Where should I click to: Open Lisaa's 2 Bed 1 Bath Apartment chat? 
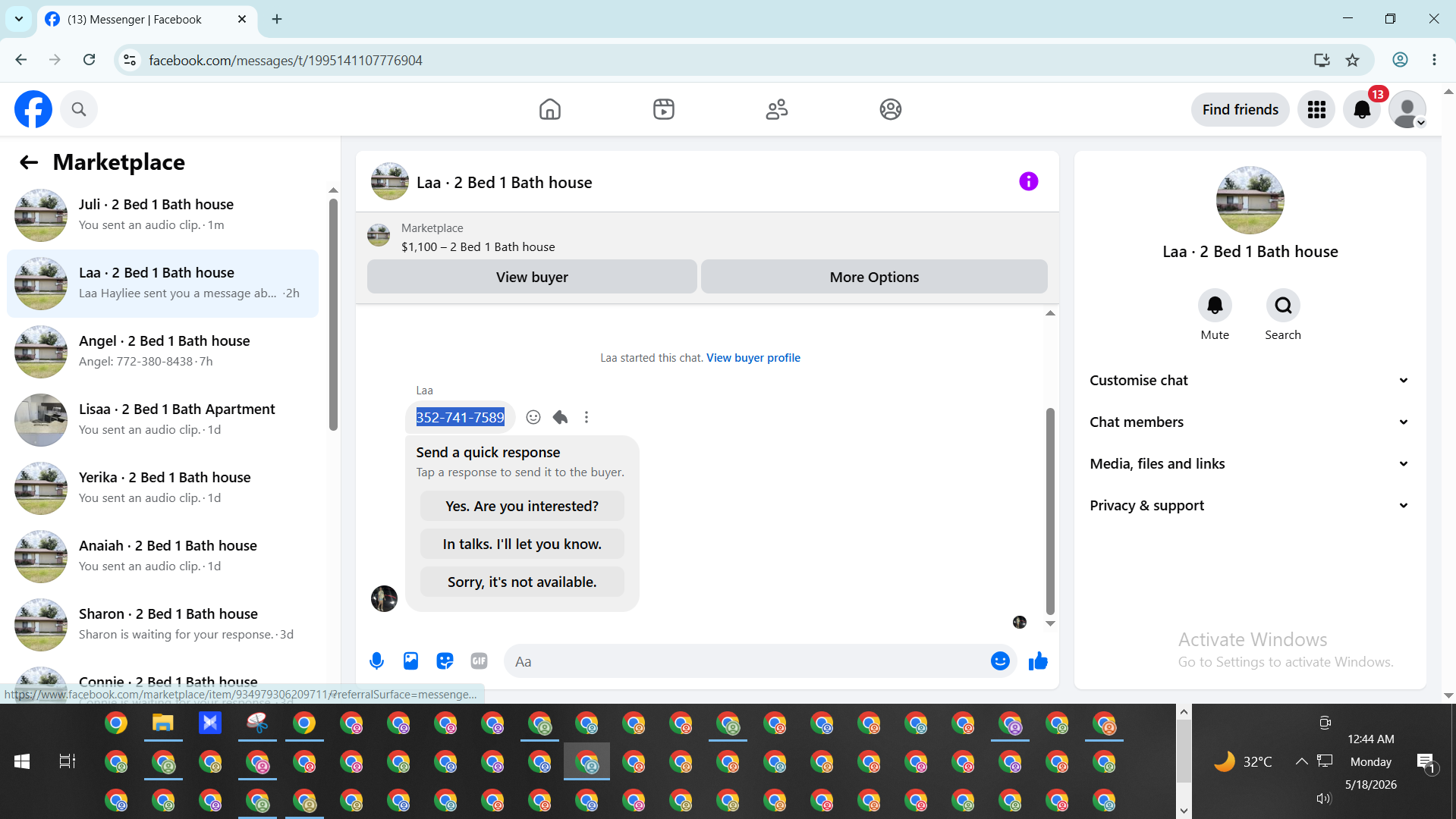click(x=163, y=420)
